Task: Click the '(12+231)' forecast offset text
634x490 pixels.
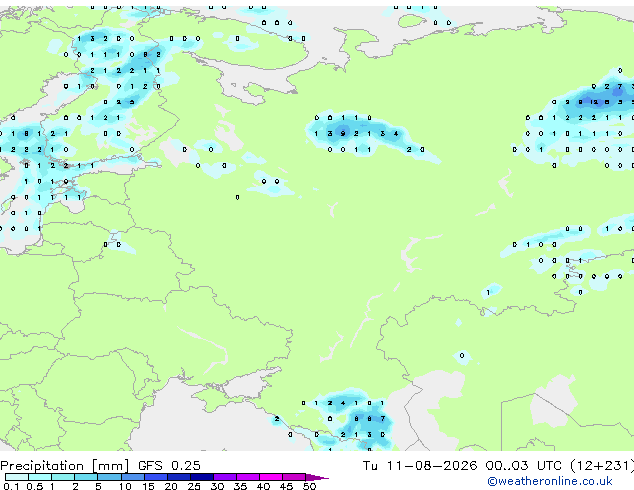Action: click(602, 466)
